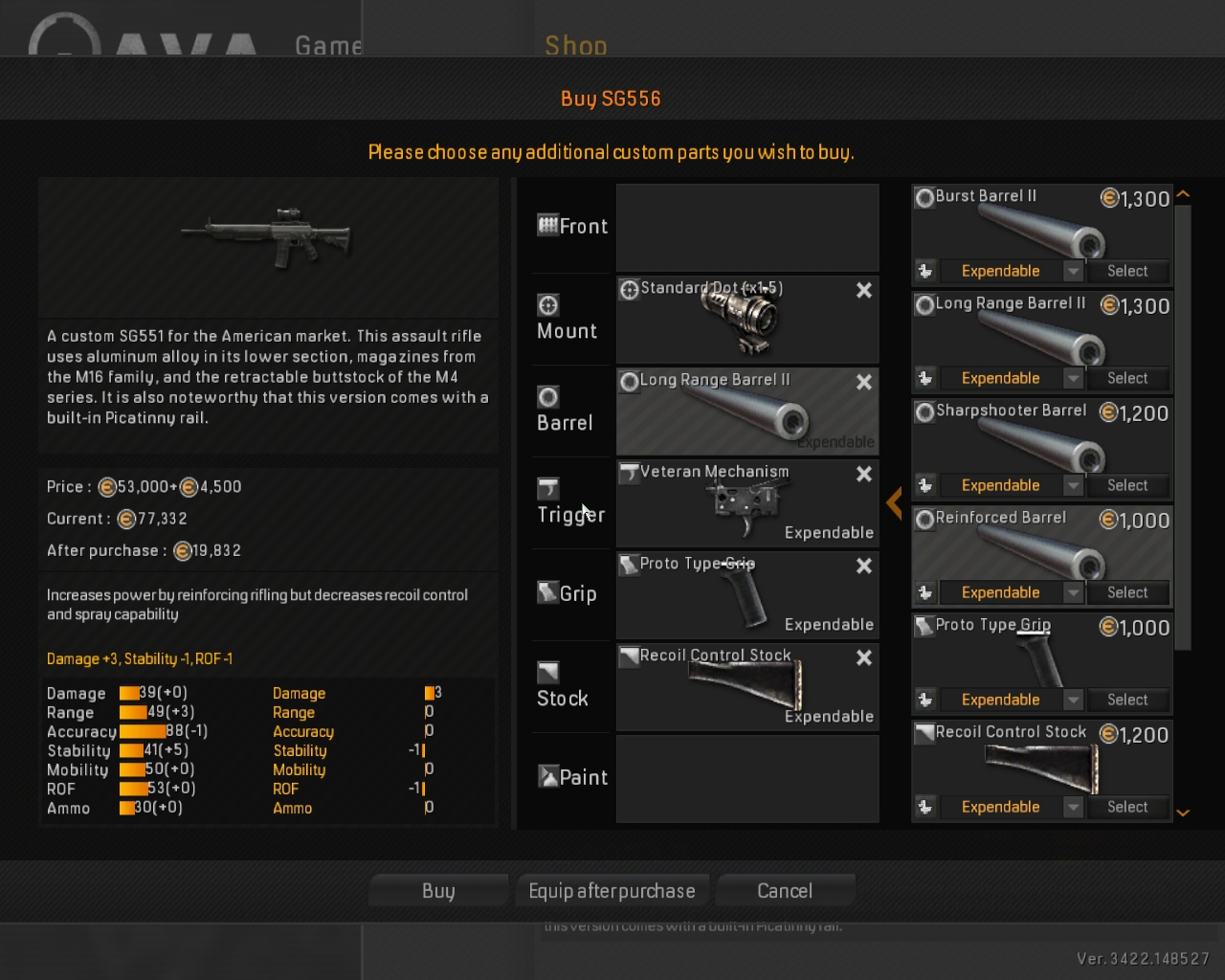Image resolution: width=1225 pixels, height=980 pixels.
Task: Click the weapon price 53,000+4,500
Action: 170,487
